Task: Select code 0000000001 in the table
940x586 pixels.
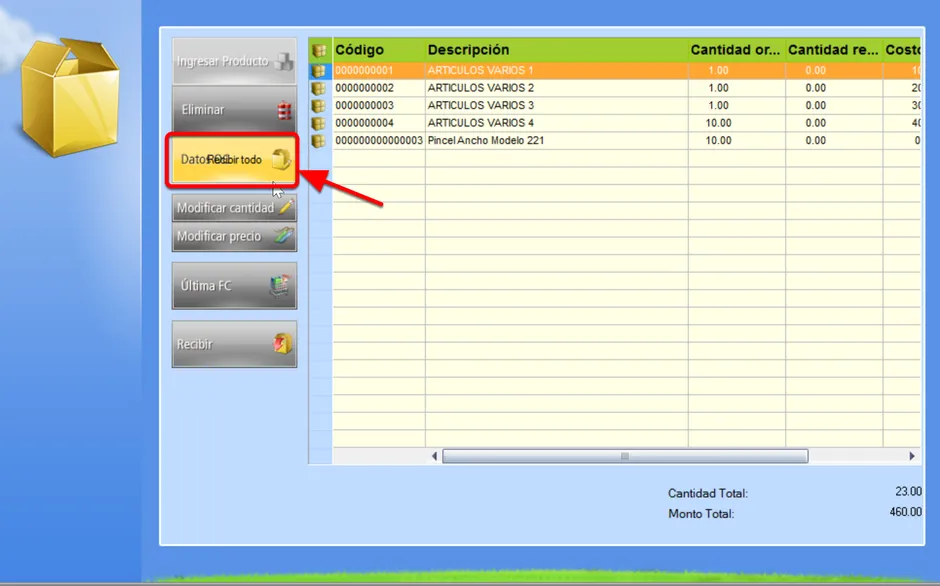Action: pyautogui.click(x=379, y=71)
